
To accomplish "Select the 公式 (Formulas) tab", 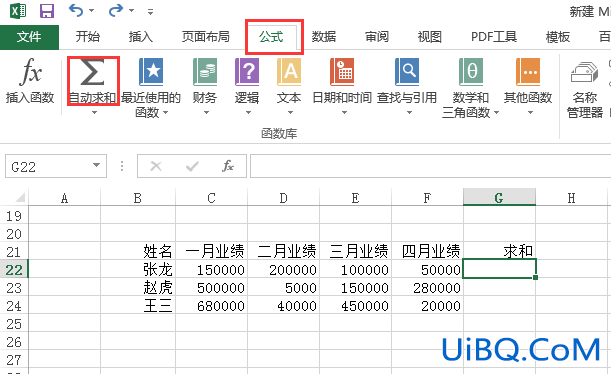I will coord(271,37).
